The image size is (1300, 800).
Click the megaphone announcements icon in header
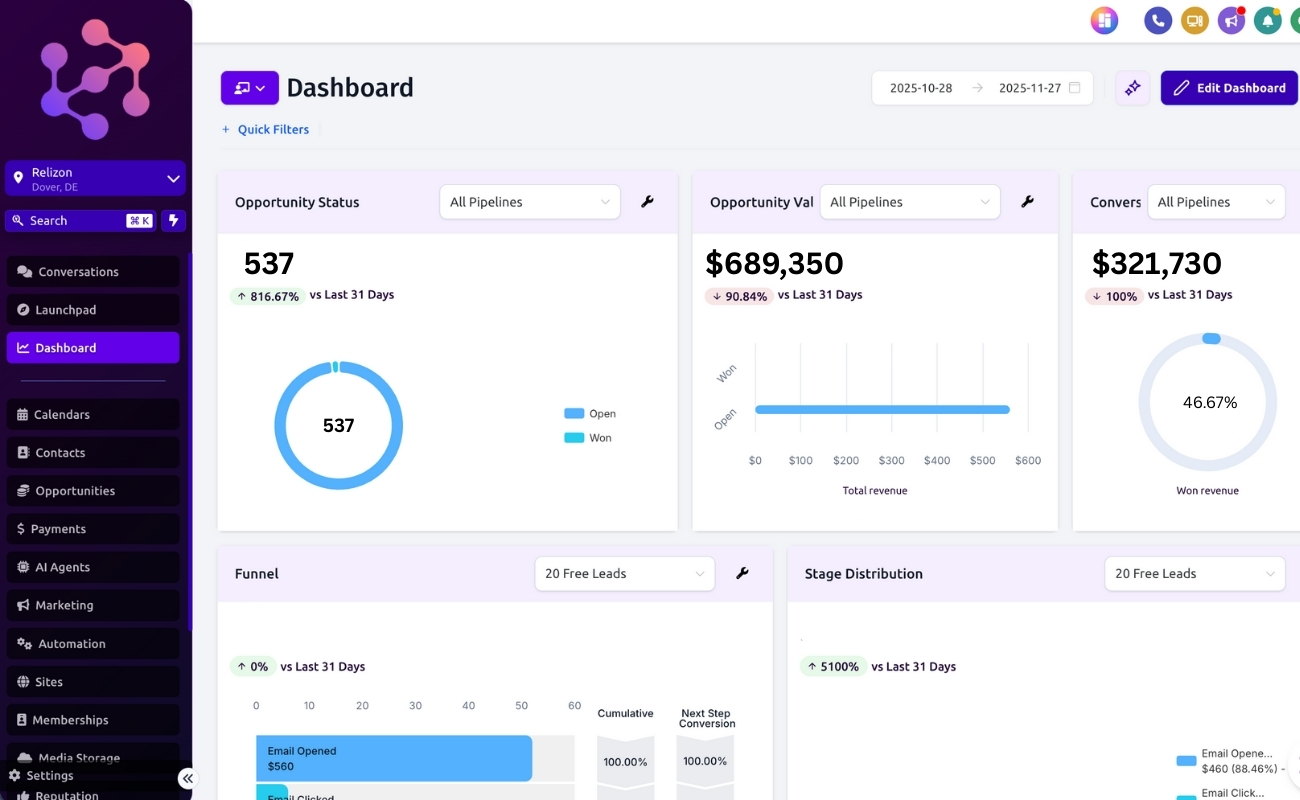click(1231, 20)
